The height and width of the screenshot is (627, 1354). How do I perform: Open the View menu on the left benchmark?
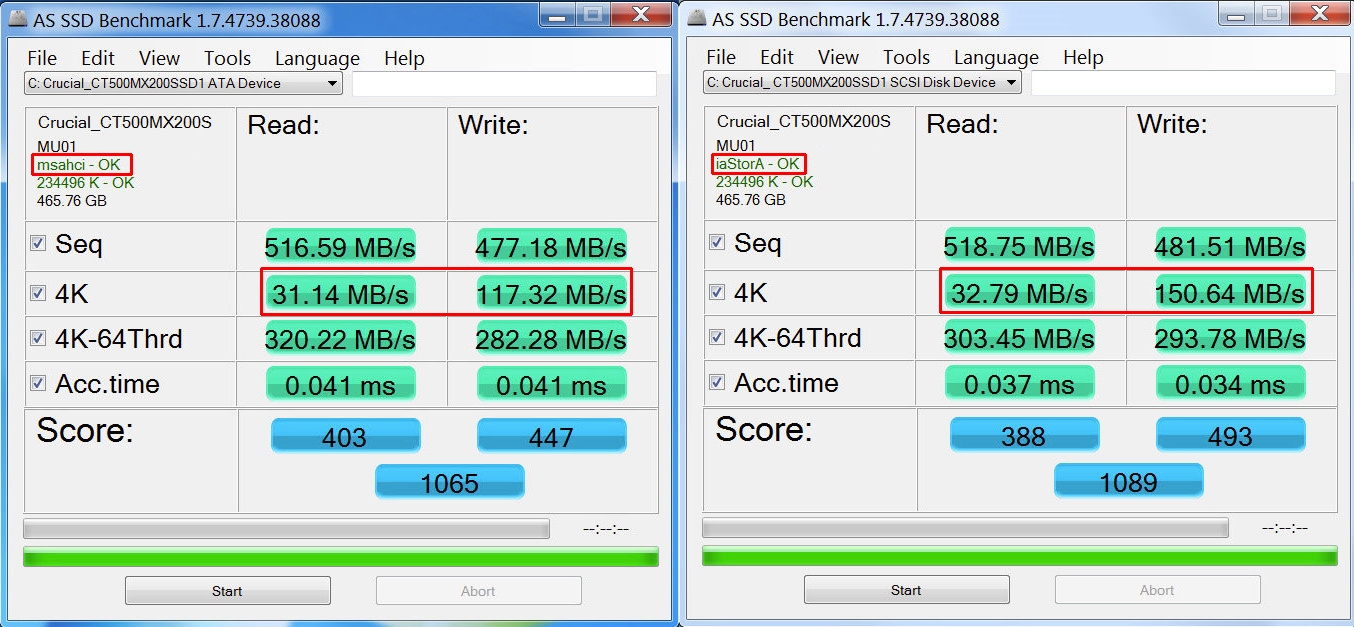[x=158, y=58]
